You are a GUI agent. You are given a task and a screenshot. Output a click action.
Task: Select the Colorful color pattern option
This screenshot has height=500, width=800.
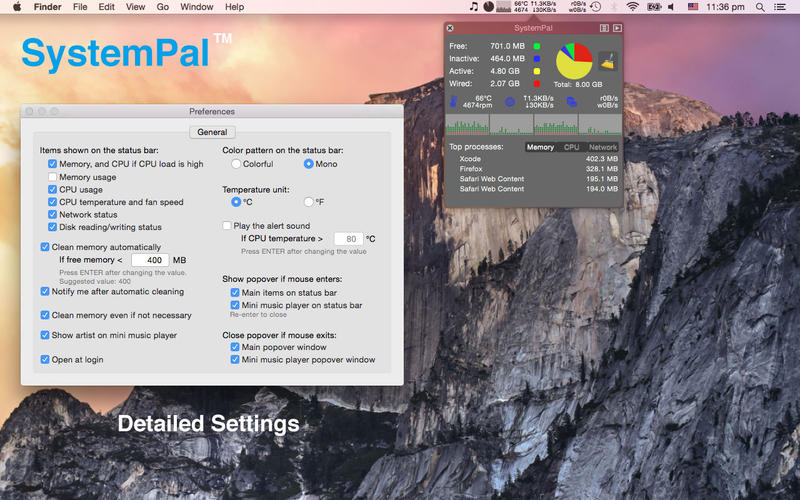(236, 164)
